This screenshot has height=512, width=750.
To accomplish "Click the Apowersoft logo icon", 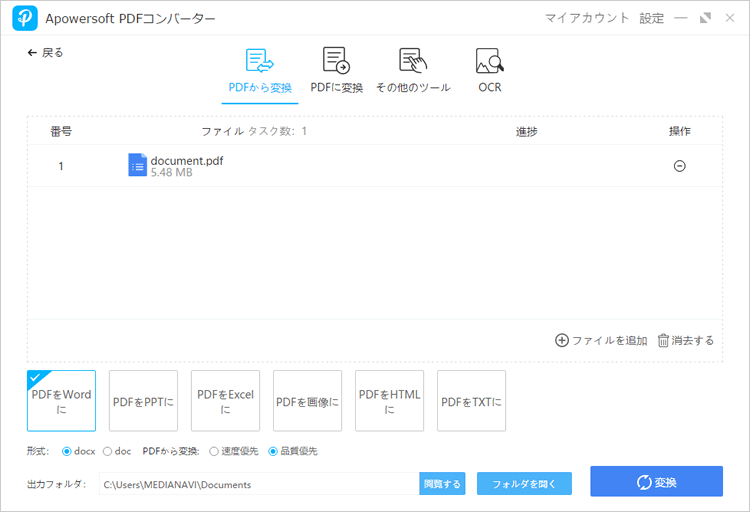I will (x=25, y=18).
